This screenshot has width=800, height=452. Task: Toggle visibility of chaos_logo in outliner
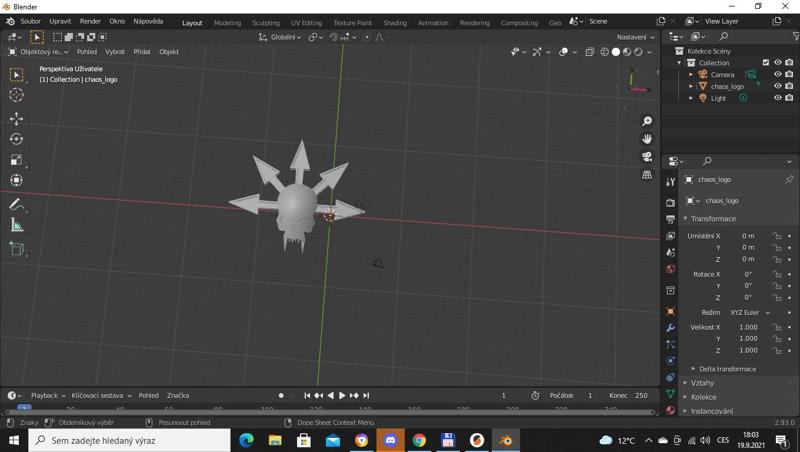(778, 86)
